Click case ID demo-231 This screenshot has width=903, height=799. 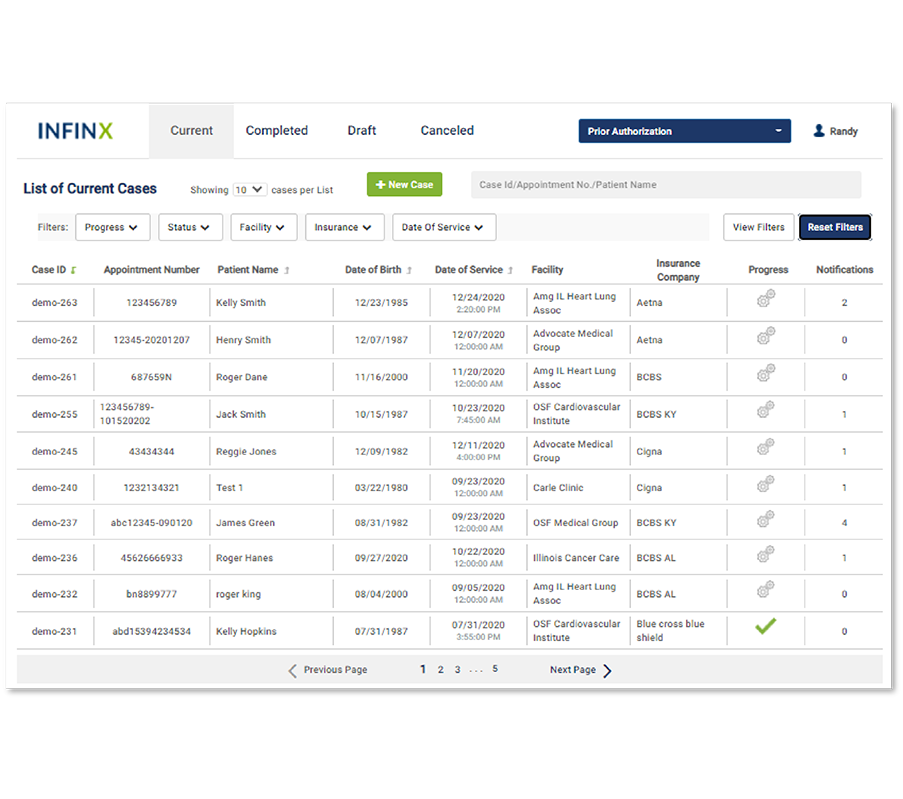[x=54, y=632]
